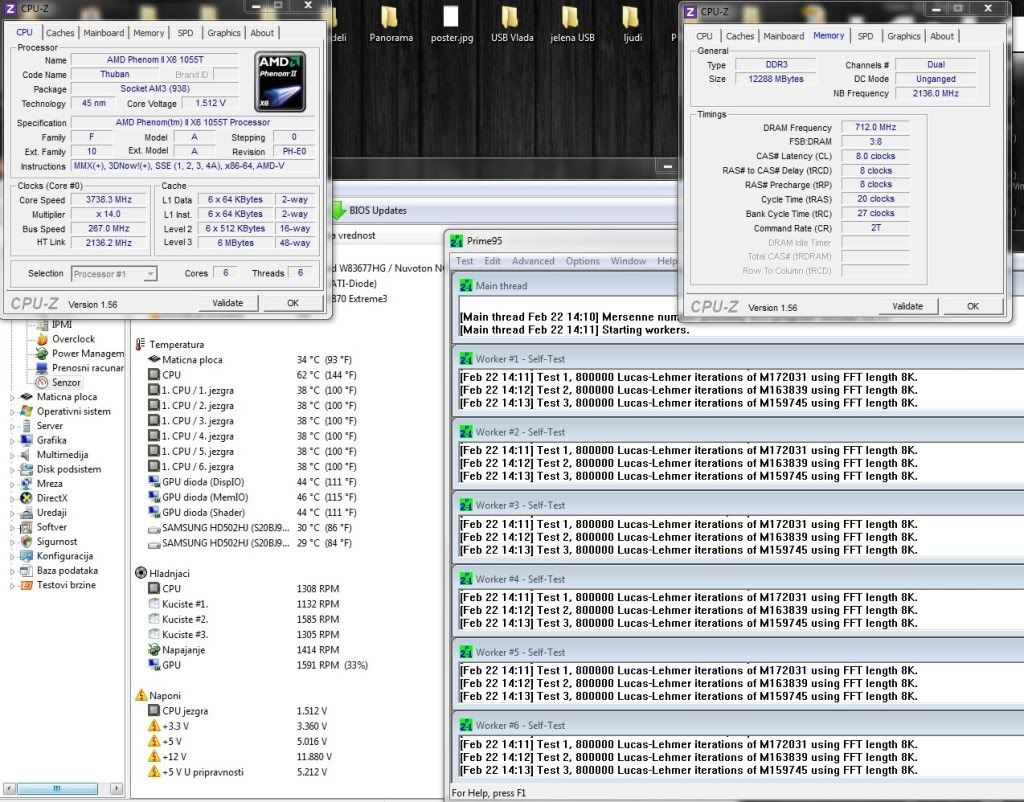Viewport: 1024px width, 802px height.
Task: Open the Processor #1 selection dropdown
Action: [150, 274]
